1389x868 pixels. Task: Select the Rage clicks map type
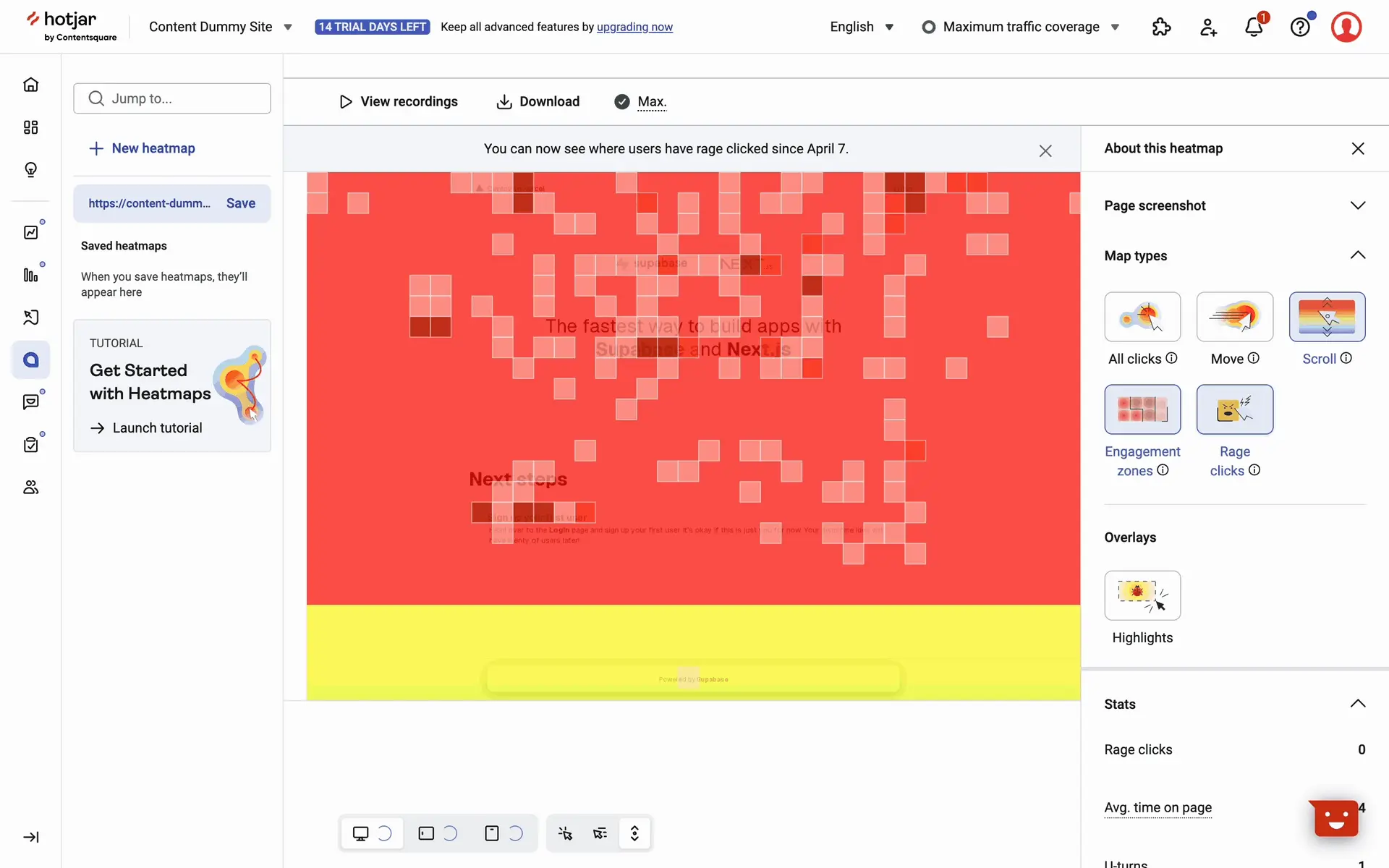tap(1234, 409)
